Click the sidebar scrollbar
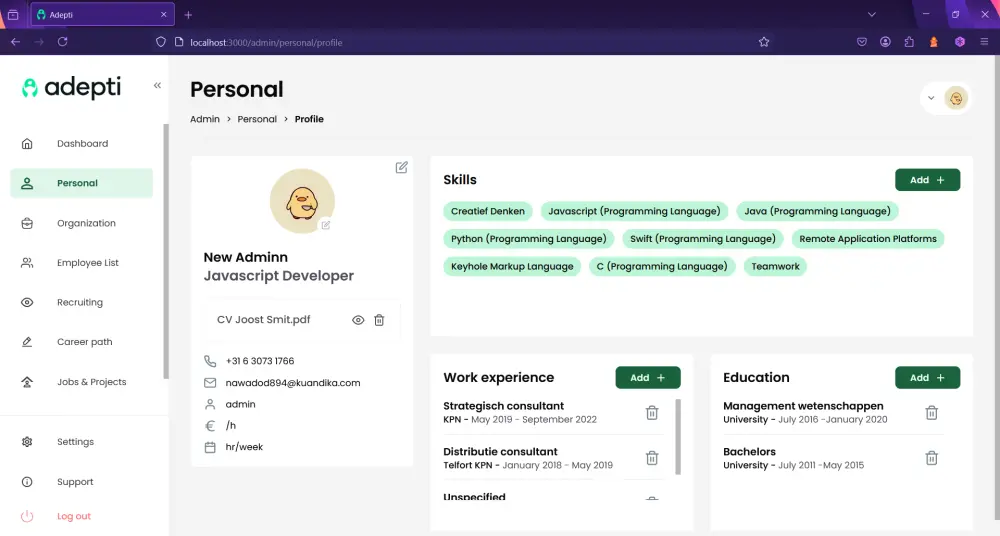1000x536 pixels. click(x=166, y=252)
